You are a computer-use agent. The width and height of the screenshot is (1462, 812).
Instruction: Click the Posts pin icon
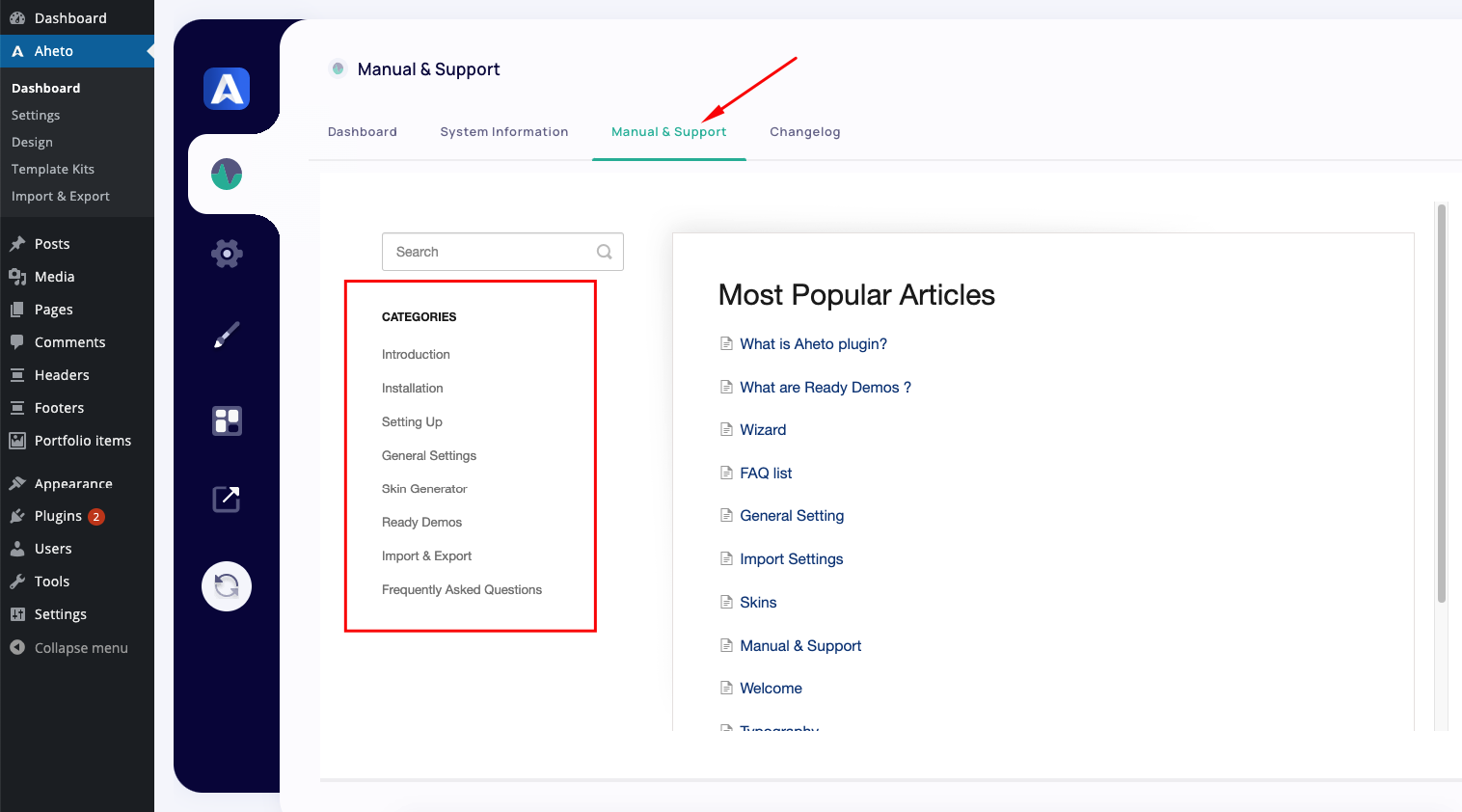17,244
